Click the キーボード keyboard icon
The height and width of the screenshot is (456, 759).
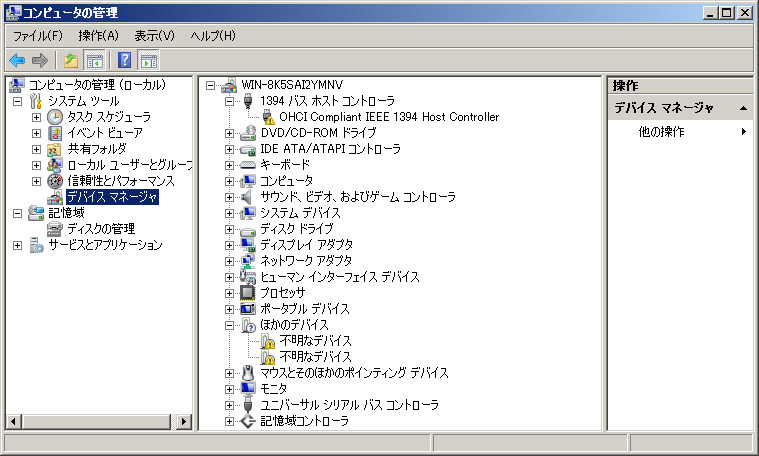point(248,165)
